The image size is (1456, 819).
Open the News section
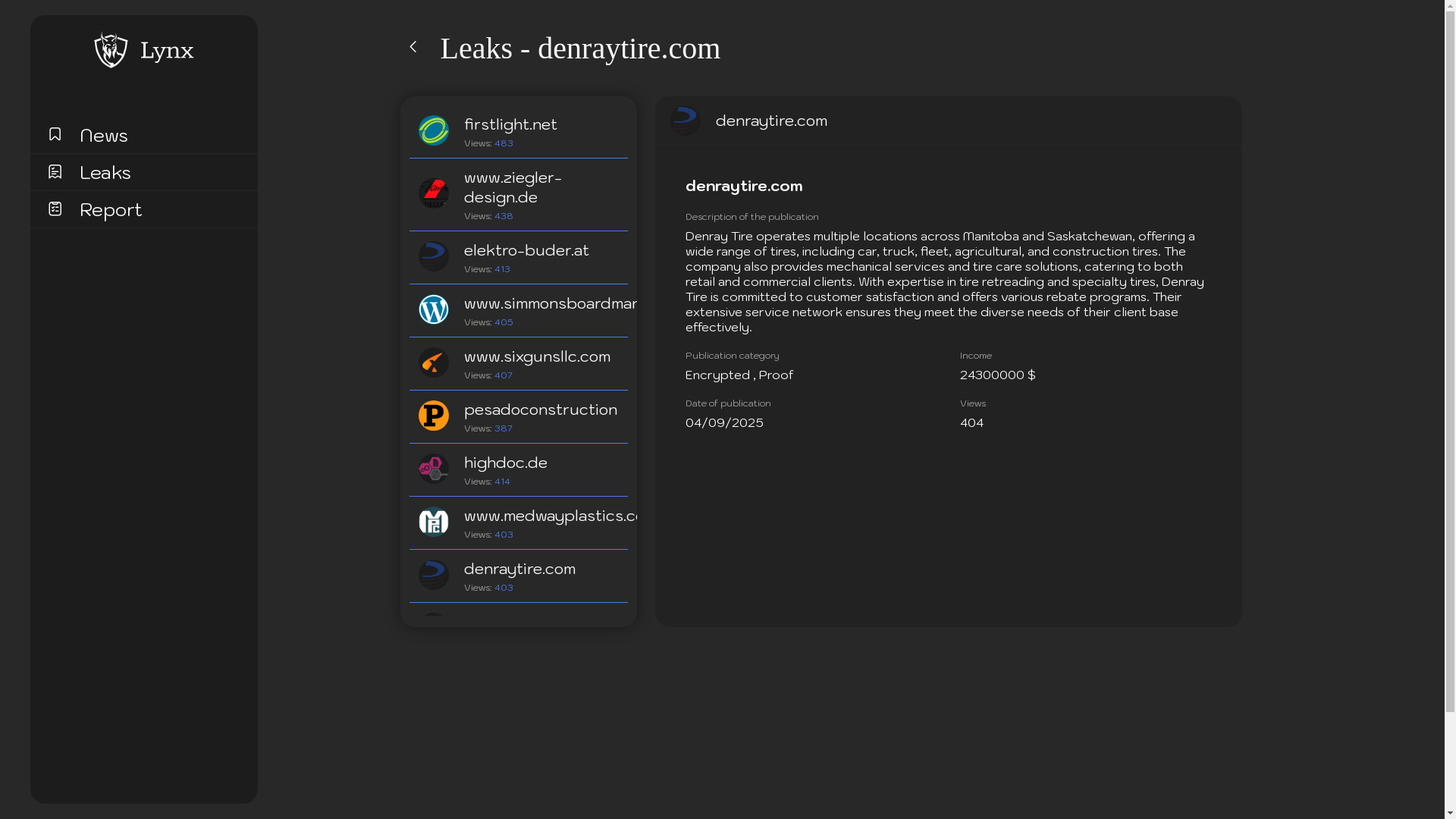pyautogui.click(x=103, y=135)
